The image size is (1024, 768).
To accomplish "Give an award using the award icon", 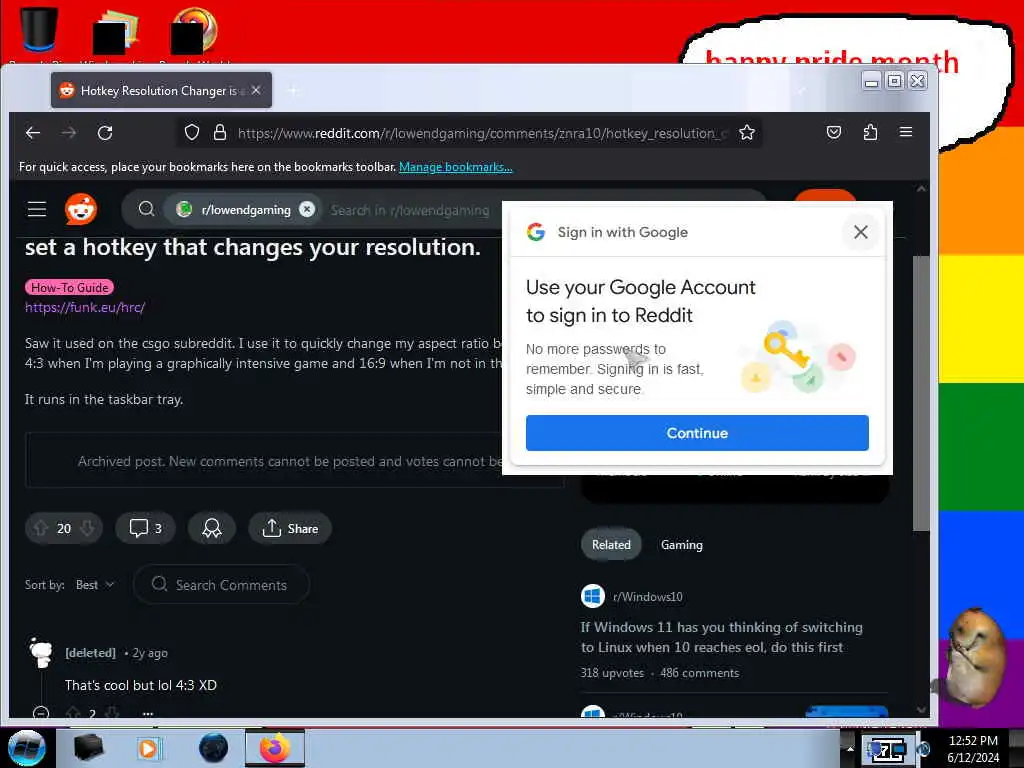I will point(212,528).
